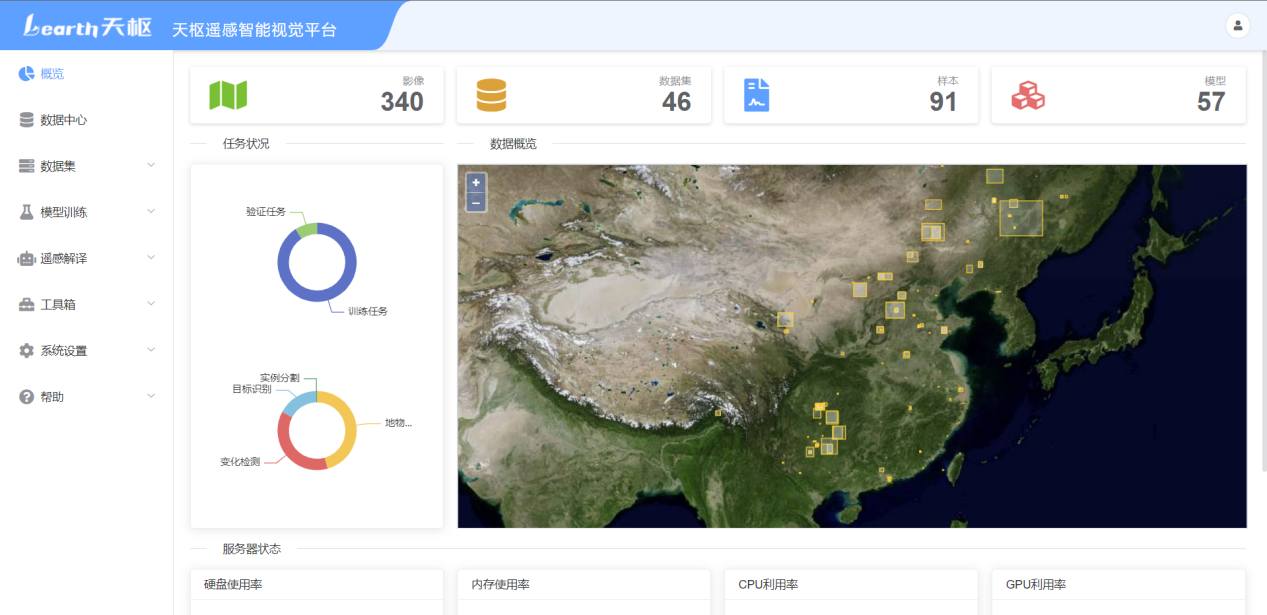Screen dimensions: 1267x615
Task: Click the 数据概览 section heading
Action: (513, 144)
